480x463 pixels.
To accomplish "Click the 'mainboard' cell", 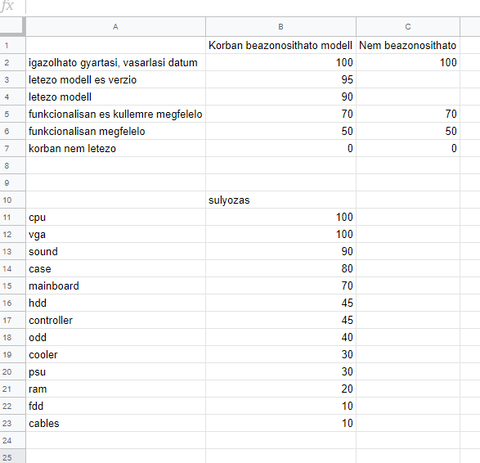I will [x=115, y=286].
